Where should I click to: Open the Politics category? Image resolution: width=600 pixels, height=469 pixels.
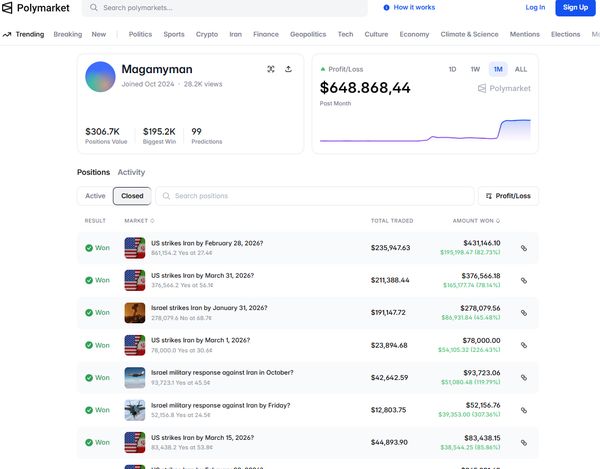click(140, 34)
